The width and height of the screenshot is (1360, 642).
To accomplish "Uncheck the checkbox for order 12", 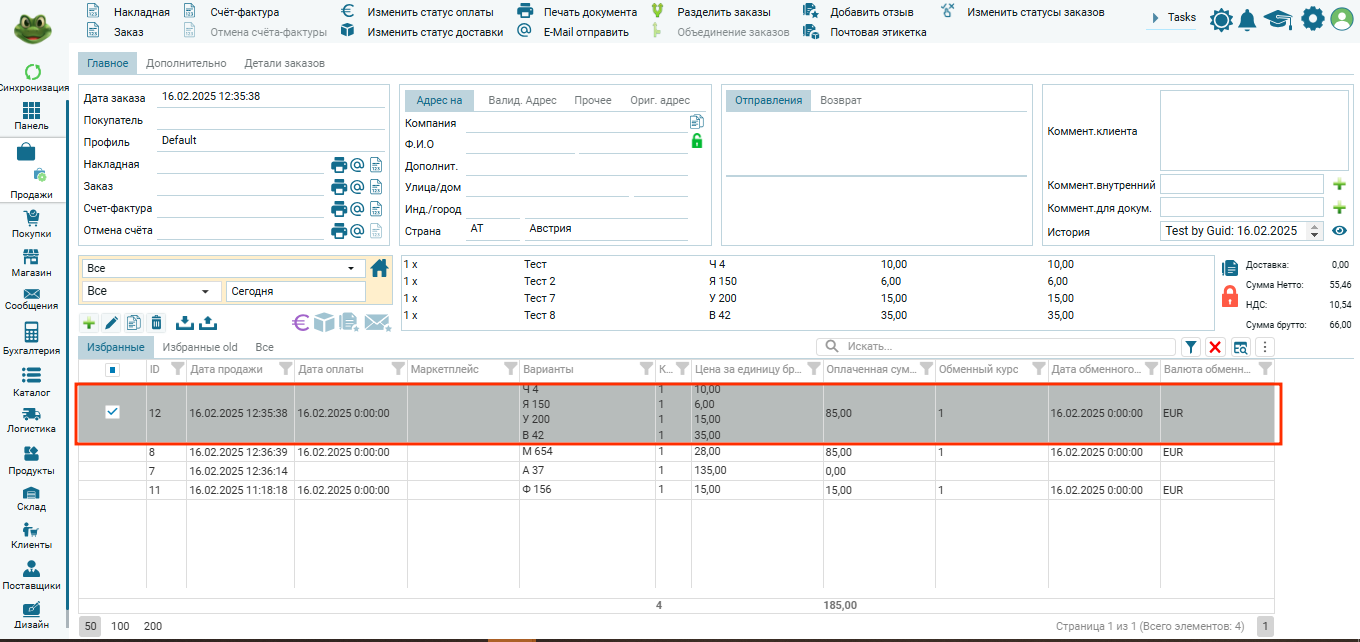I will tap(113, 412).
